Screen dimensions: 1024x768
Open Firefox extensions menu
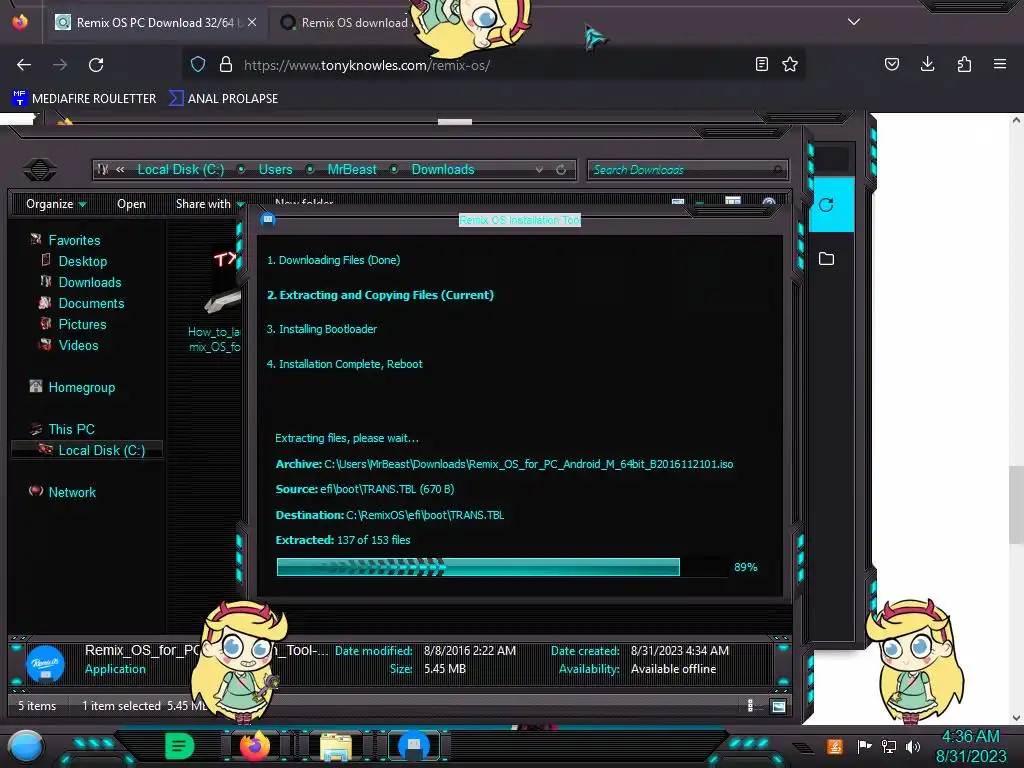964,64
